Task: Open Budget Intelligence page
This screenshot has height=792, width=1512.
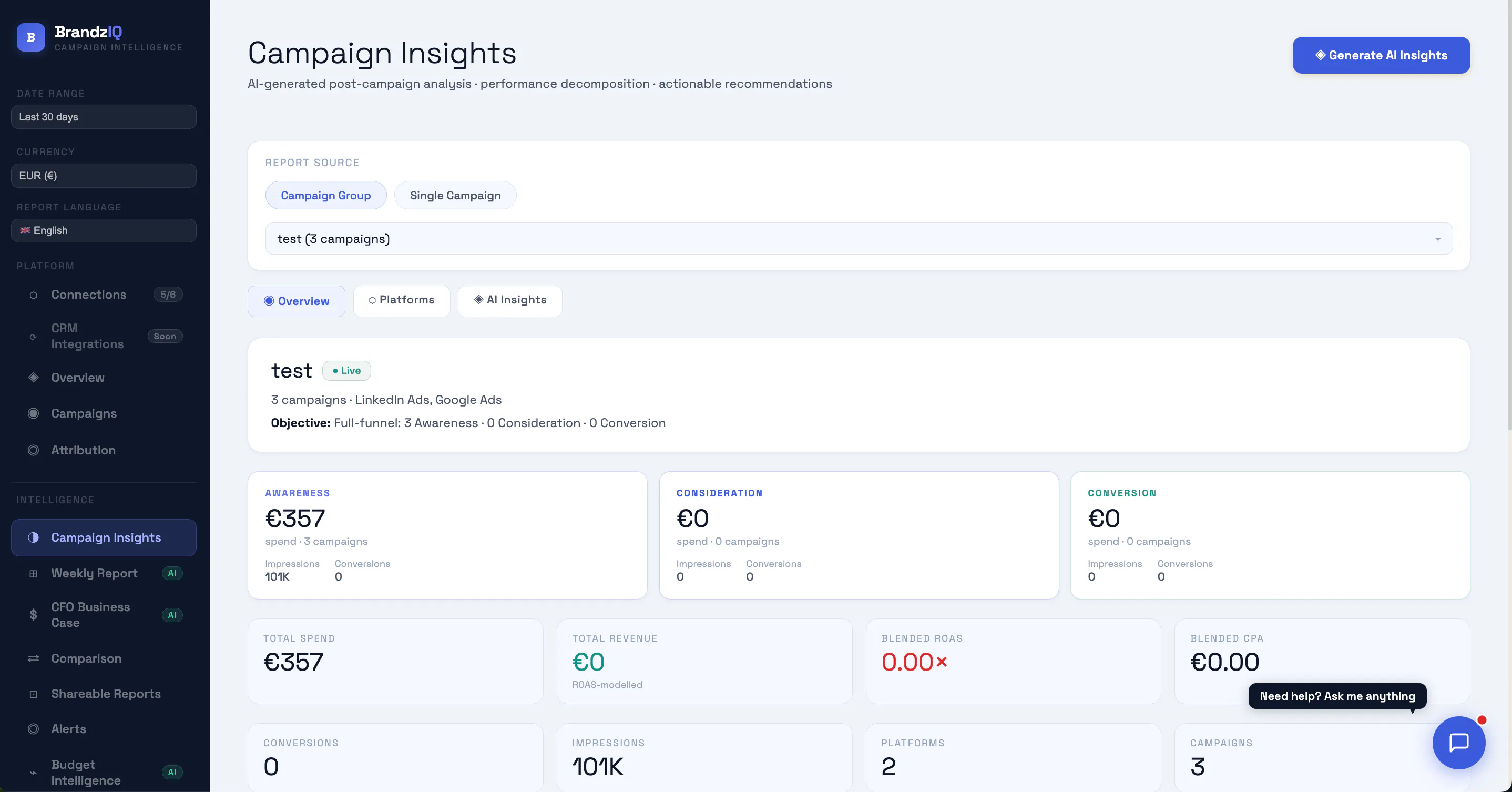Action: [x=104, y=773]
